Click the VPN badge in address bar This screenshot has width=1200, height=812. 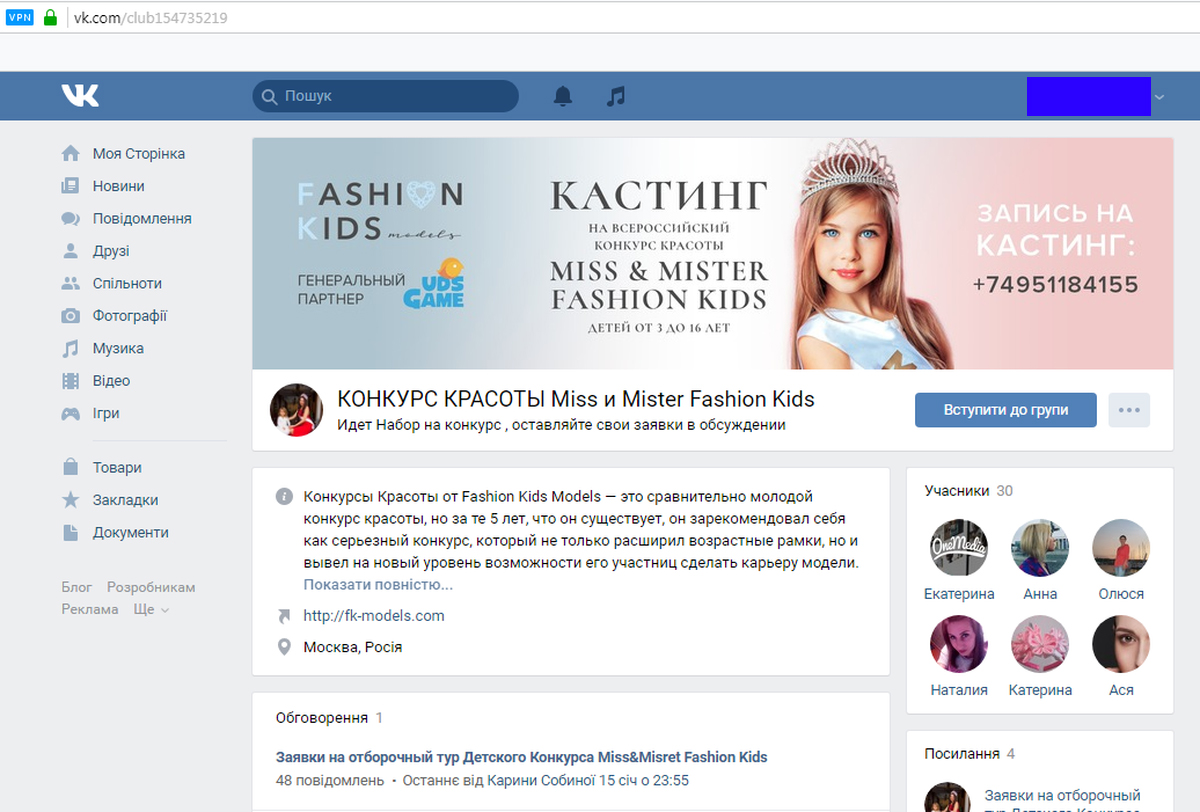coord(20,17)
